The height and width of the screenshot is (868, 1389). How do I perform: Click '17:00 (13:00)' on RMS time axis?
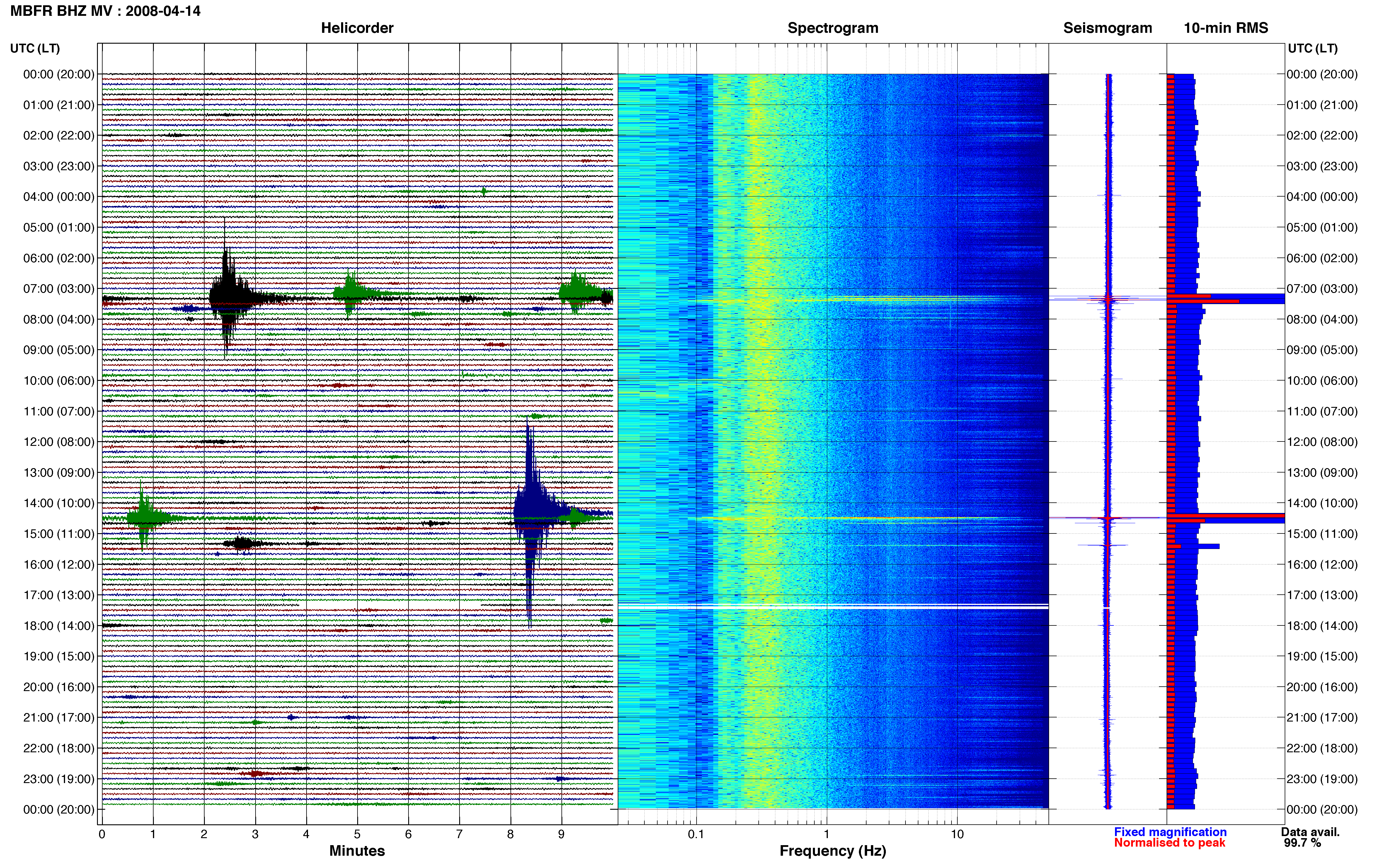tap(1322, 595)
